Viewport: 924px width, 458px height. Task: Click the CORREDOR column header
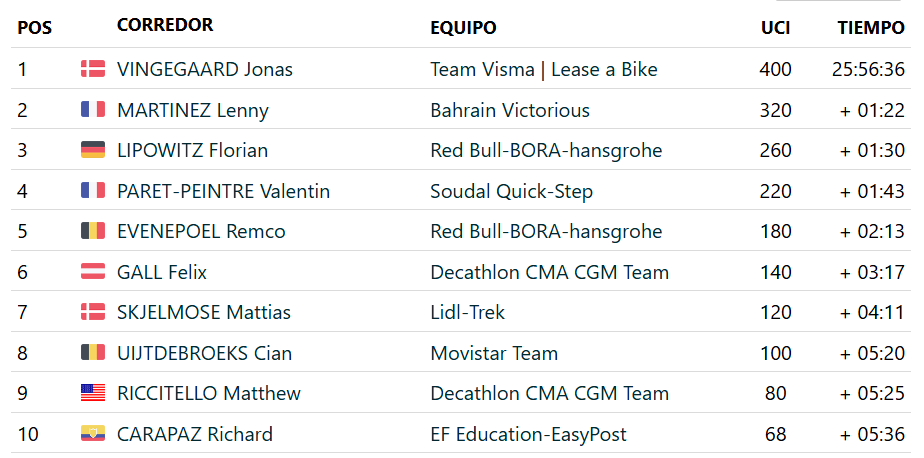point(165,26)
